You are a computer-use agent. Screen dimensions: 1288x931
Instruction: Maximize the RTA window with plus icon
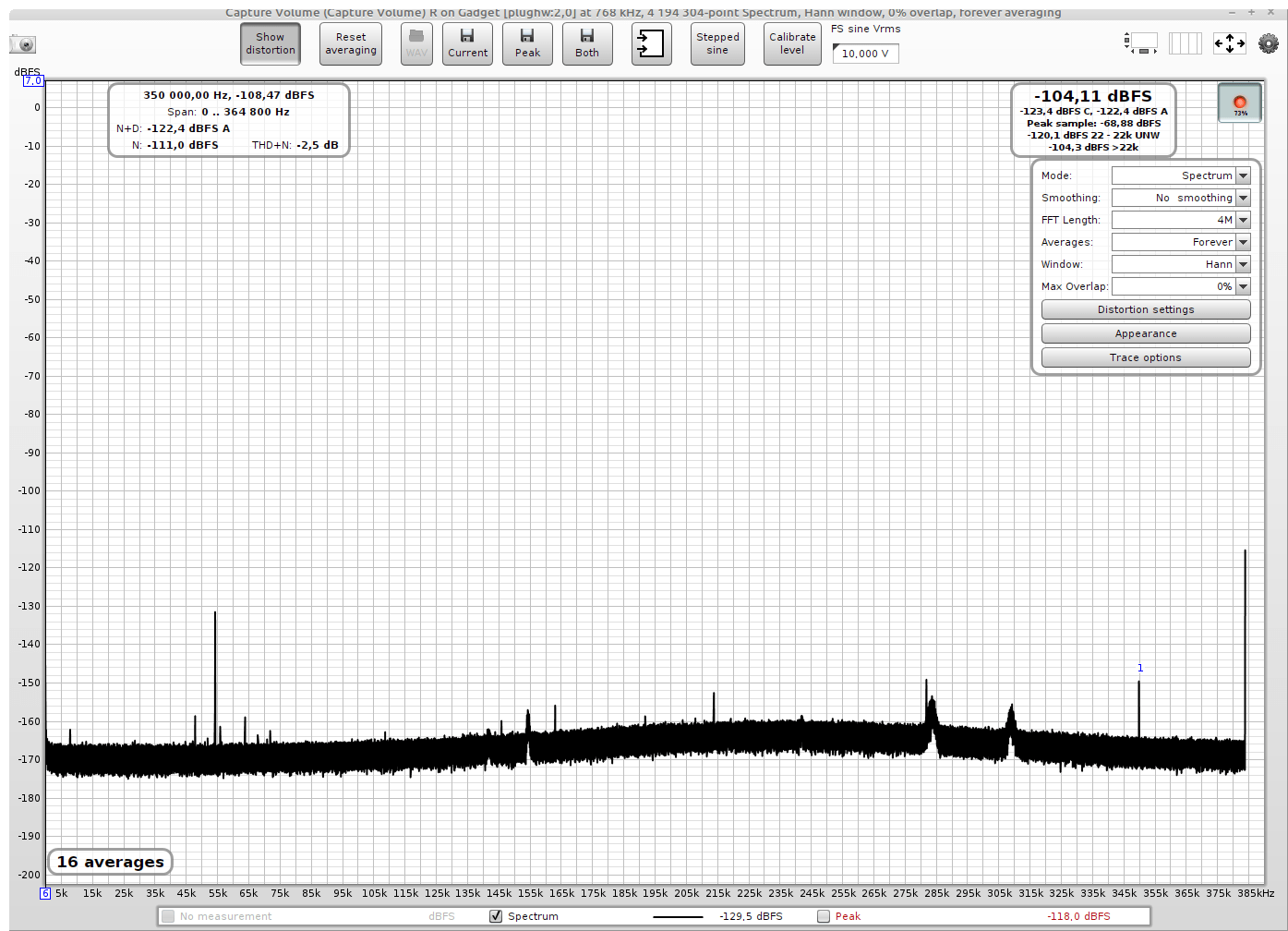[1251, 12]
